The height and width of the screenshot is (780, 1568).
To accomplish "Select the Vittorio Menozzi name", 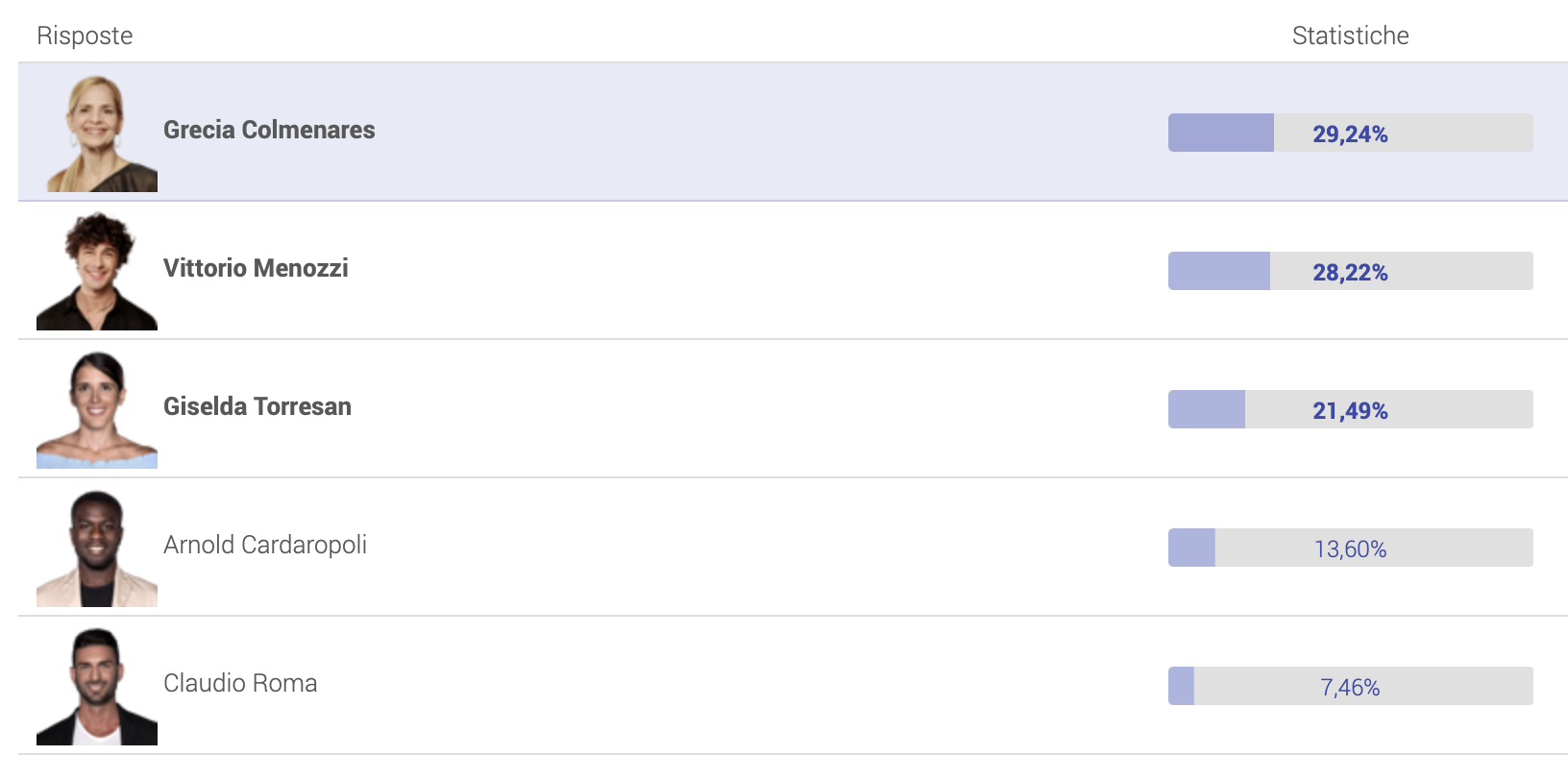I will tap(256, 268).
